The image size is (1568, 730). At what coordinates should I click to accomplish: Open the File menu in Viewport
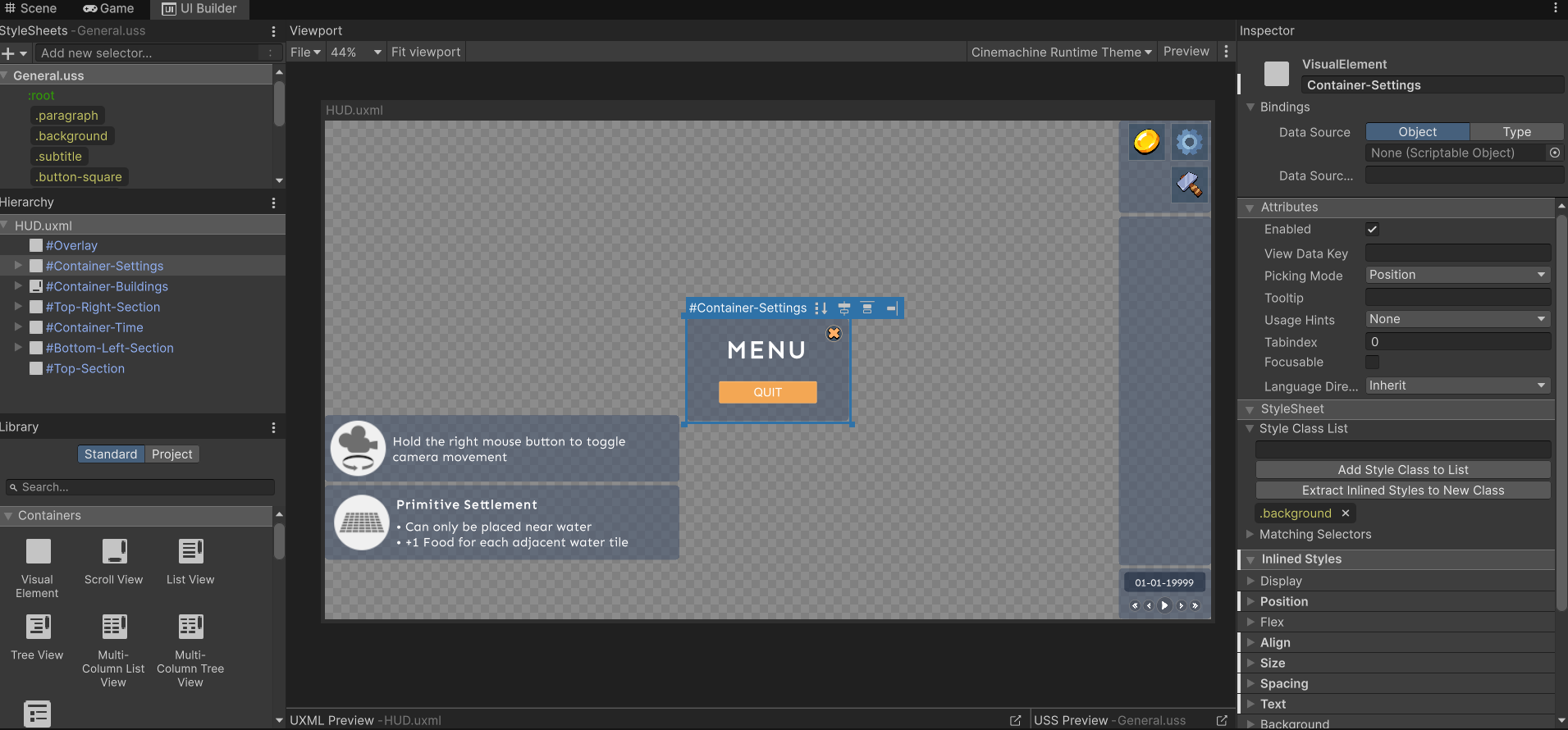click(x=305, y=52)
